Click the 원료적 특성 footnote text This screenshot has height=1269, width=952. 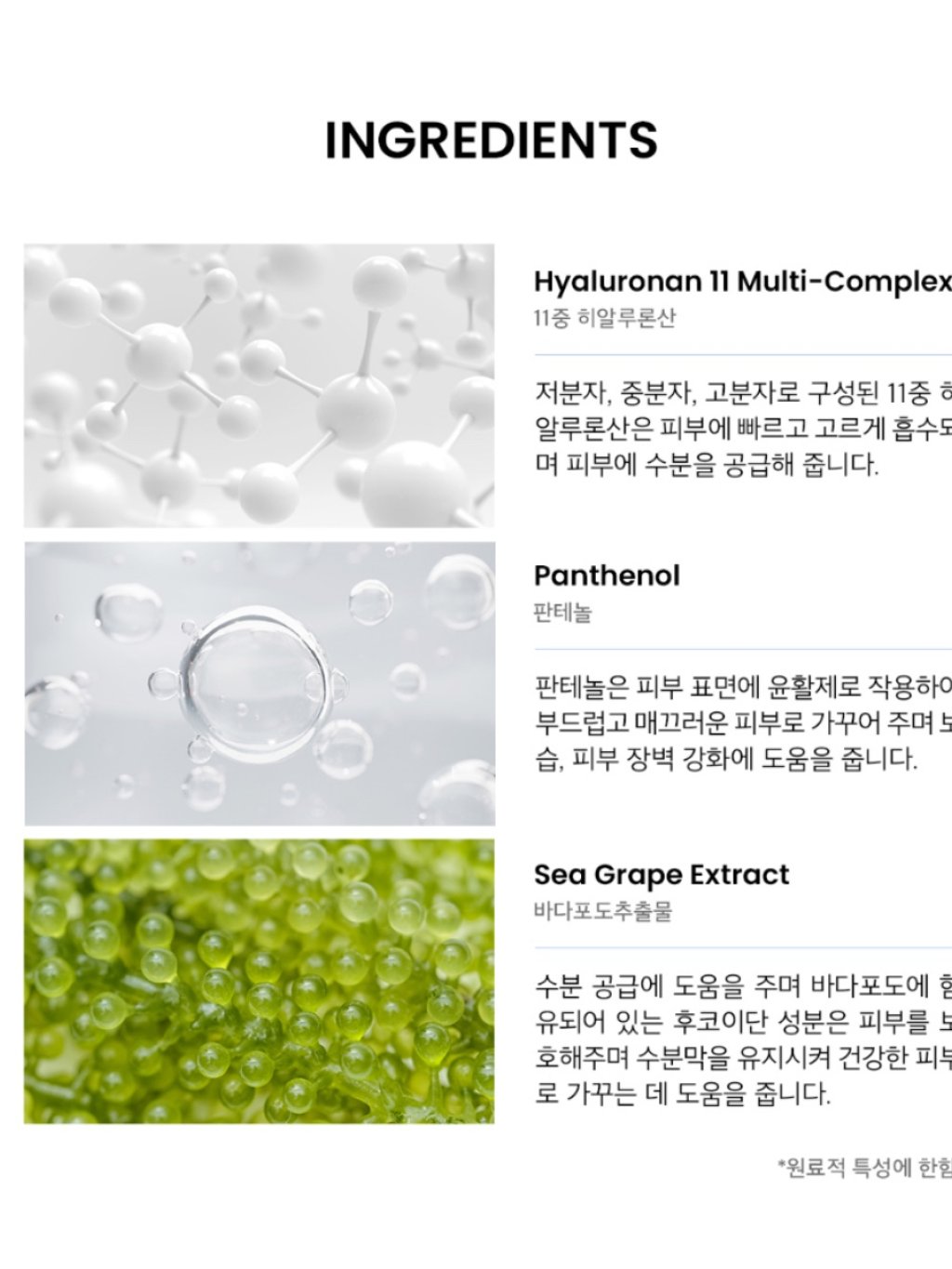click(x=865, y=1168)
